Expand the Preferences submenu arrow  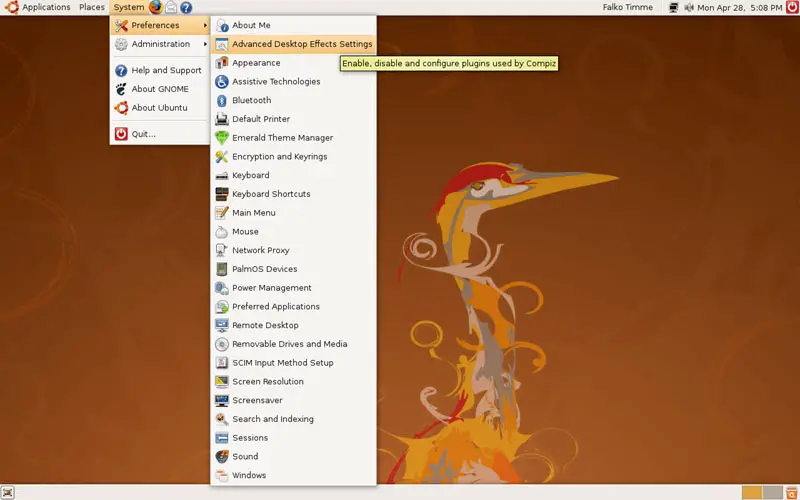tap(205, 25)
